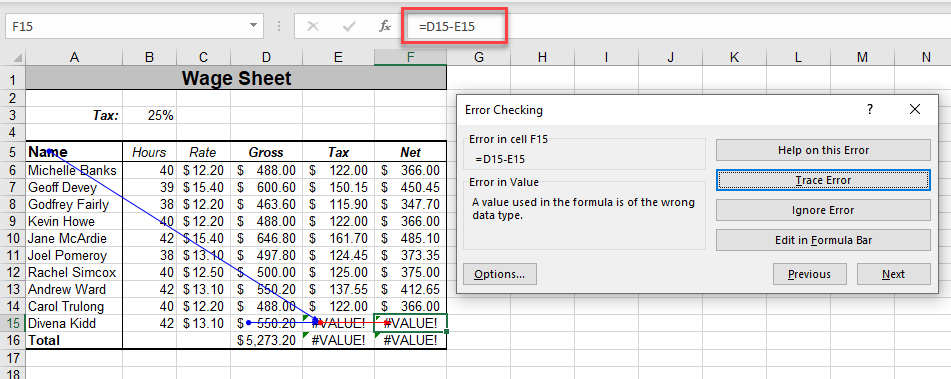
Task: Click the Godfrey Fairly cell
Action: 74,204
